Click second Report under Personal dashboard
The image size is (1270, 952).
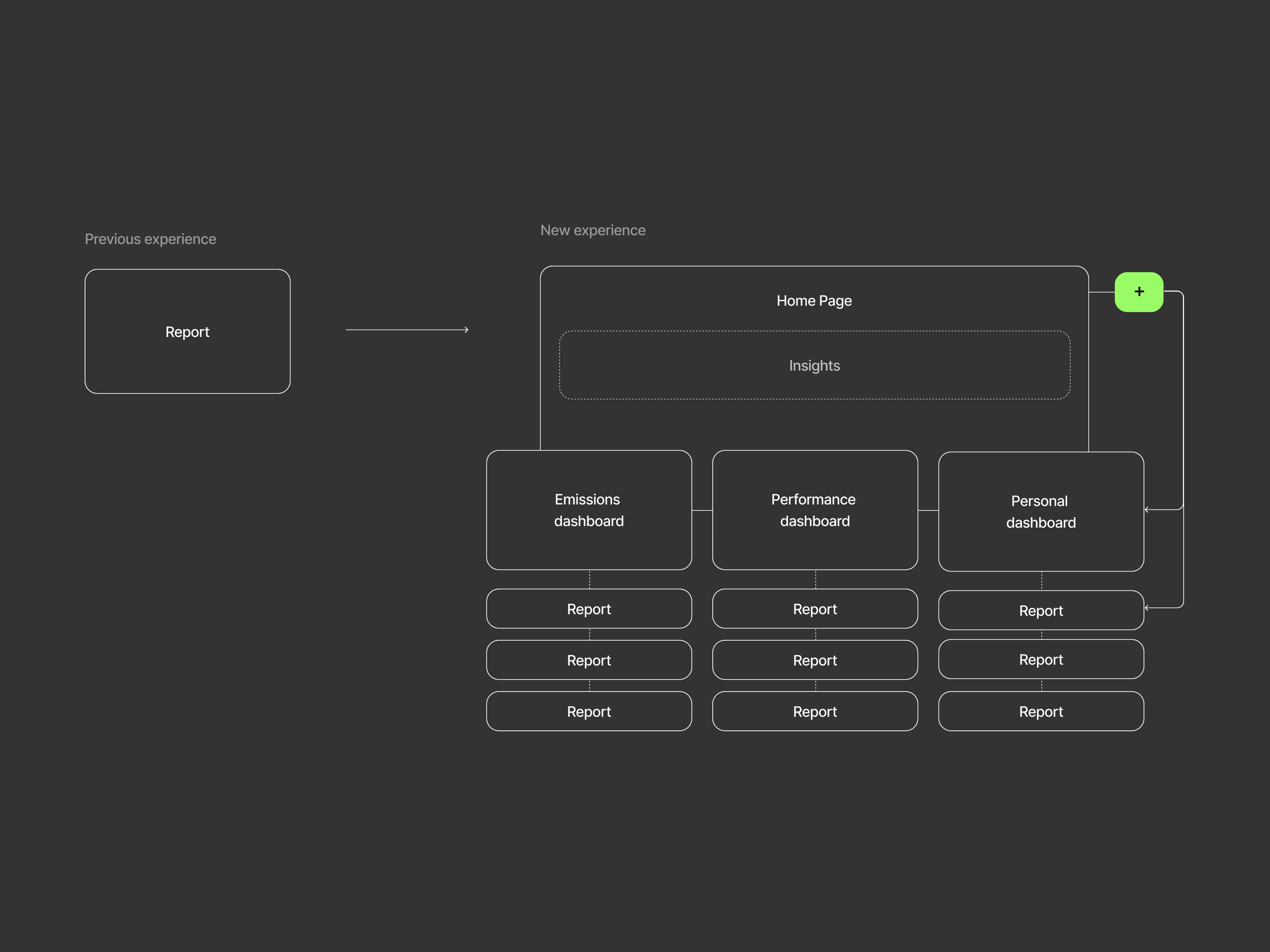(1040, 659)
